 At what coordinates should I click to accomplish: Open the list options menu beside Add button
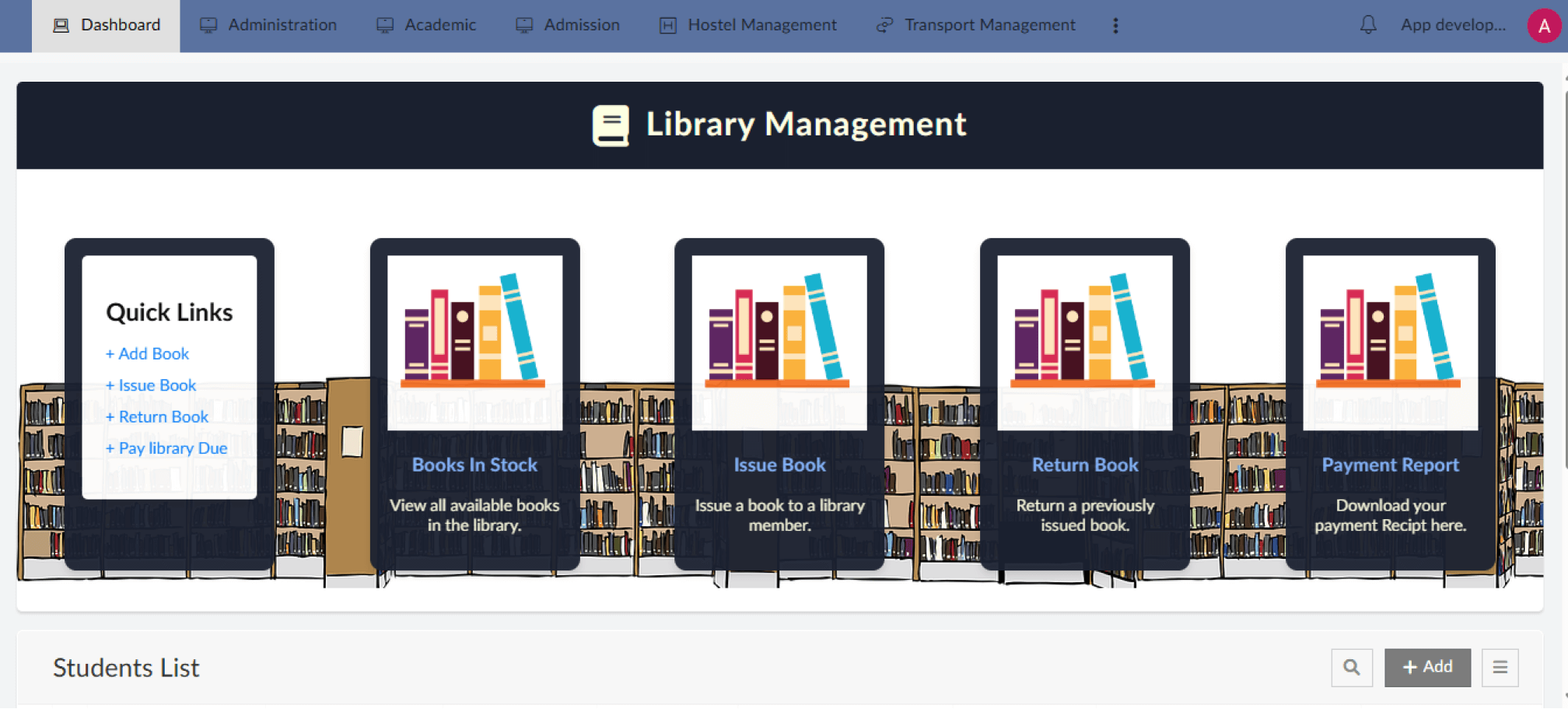pos(1500,667)
